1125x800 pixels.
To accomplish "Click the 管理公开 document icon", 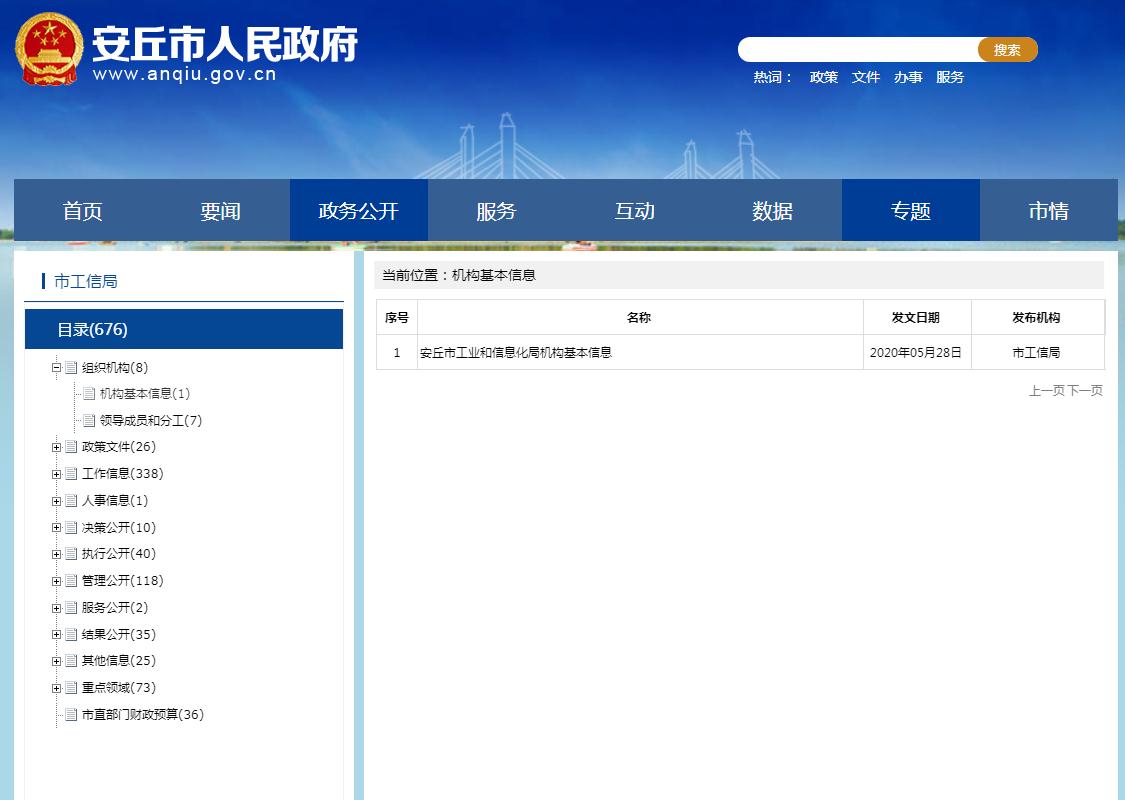I will coord(71,580).
